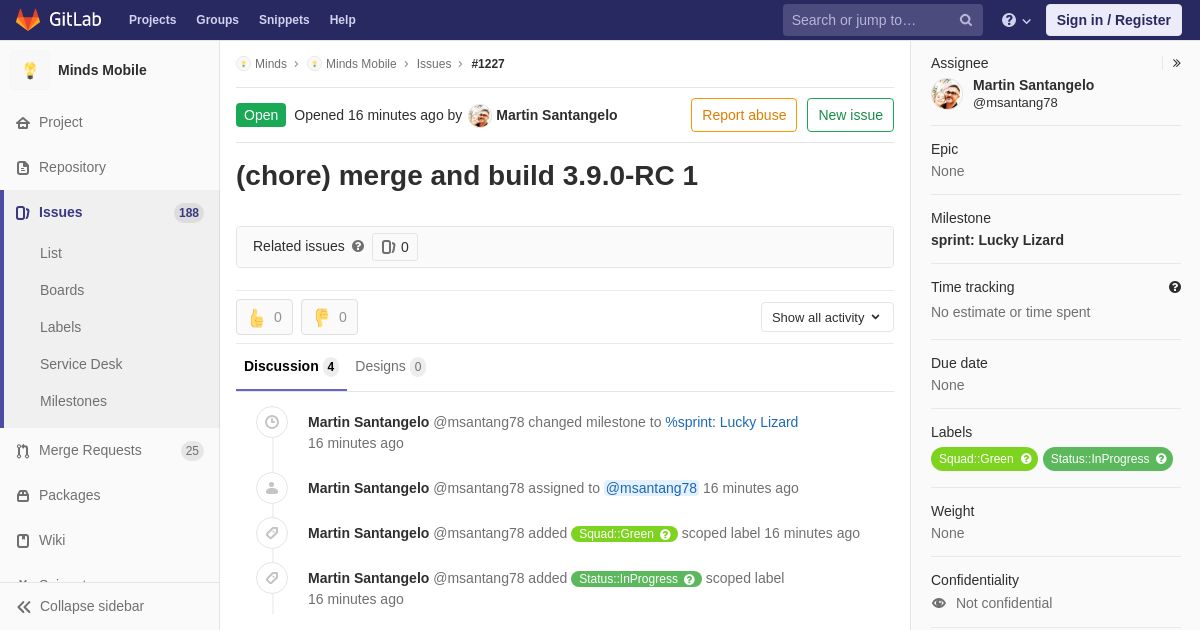Click the Minds breadcrumb lightbulb icon
1200x630 pixels.
[x=243, y=64]
